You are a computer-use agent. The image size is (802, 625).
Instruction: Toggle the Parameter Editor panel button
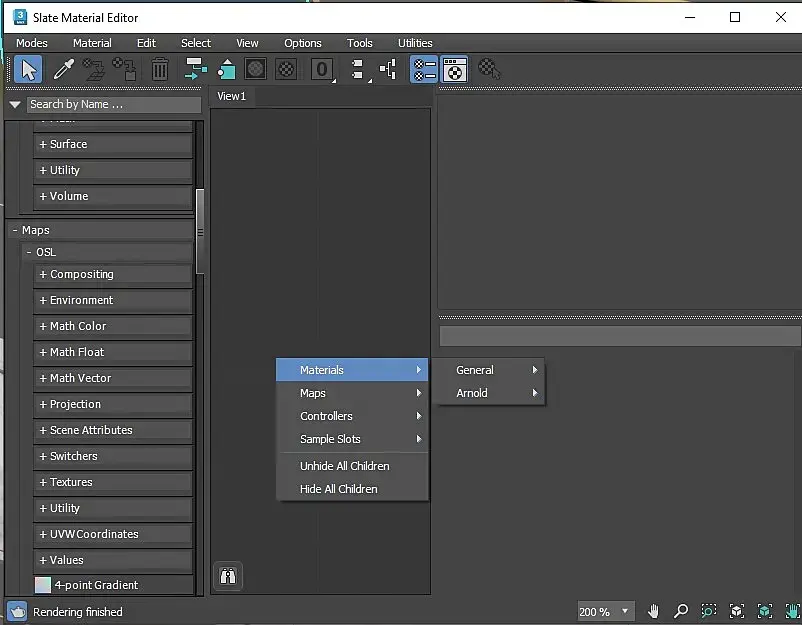click(454, 69)
